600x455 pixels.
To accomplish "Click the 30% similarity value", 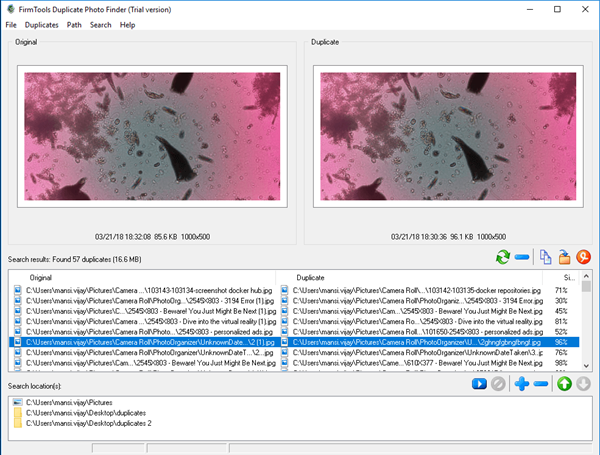I will (561, 301).
